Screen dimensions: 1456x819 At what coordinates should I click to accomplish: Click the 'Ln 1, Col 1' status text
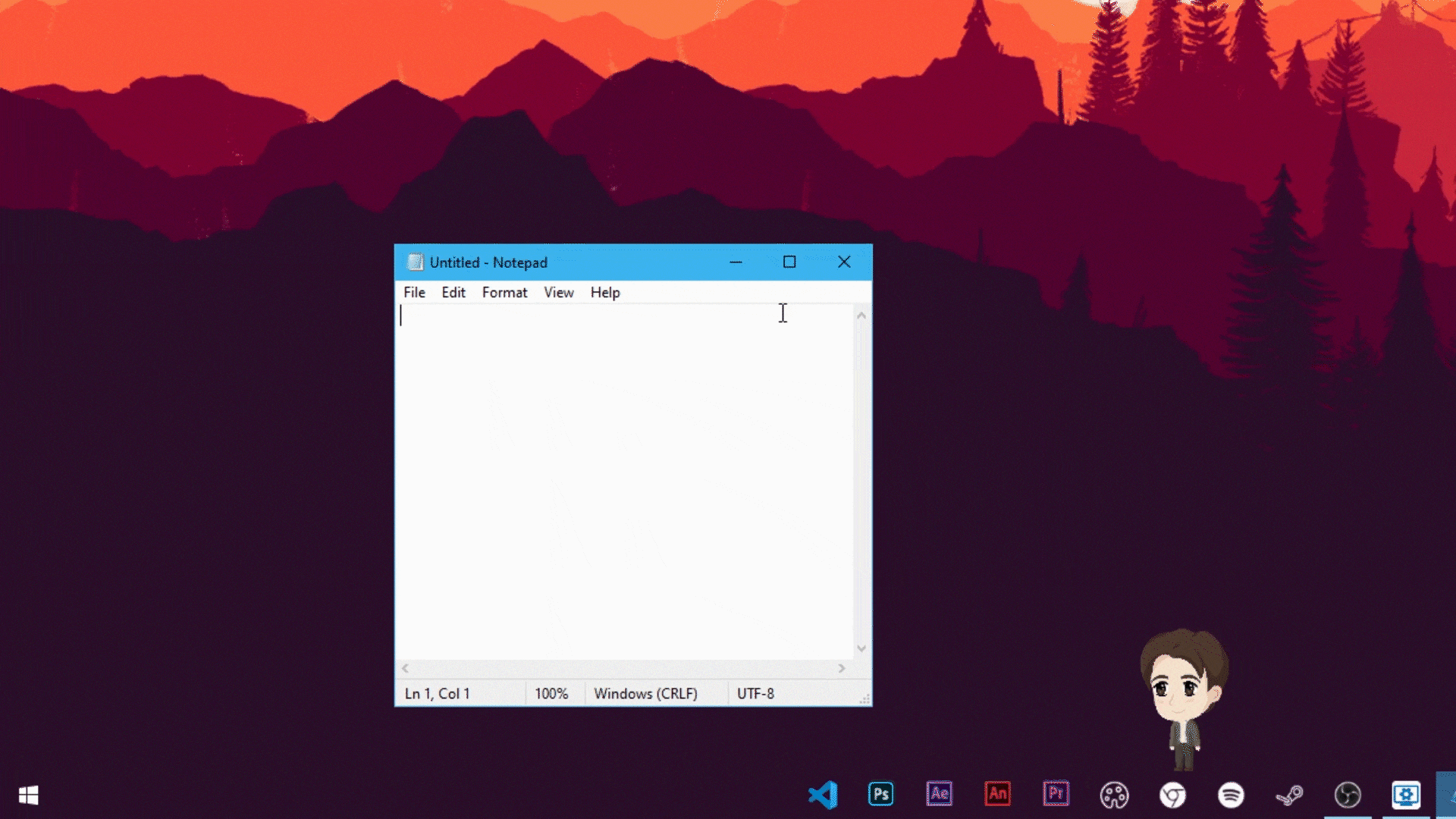[438, 694]
